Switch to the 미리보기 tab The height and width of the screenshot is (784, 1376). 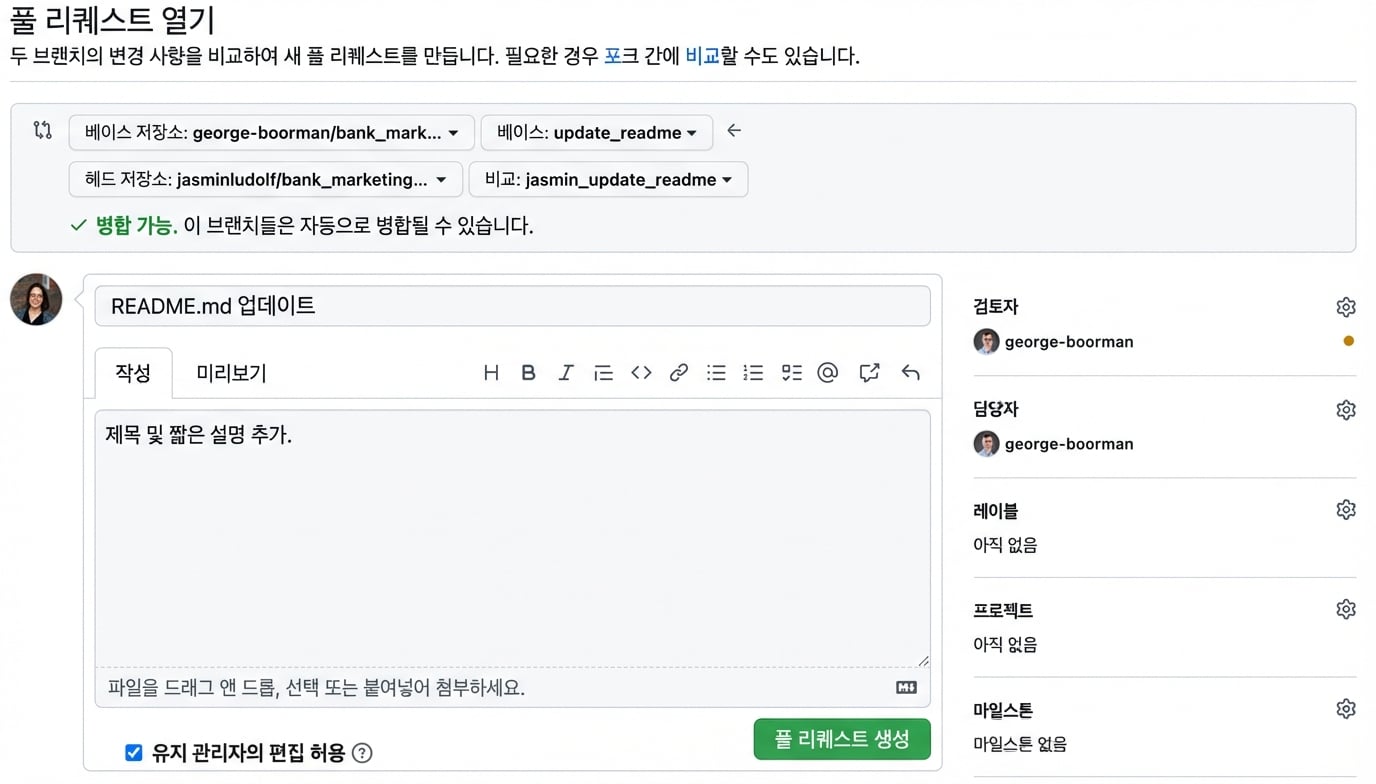tap(231, 373)
